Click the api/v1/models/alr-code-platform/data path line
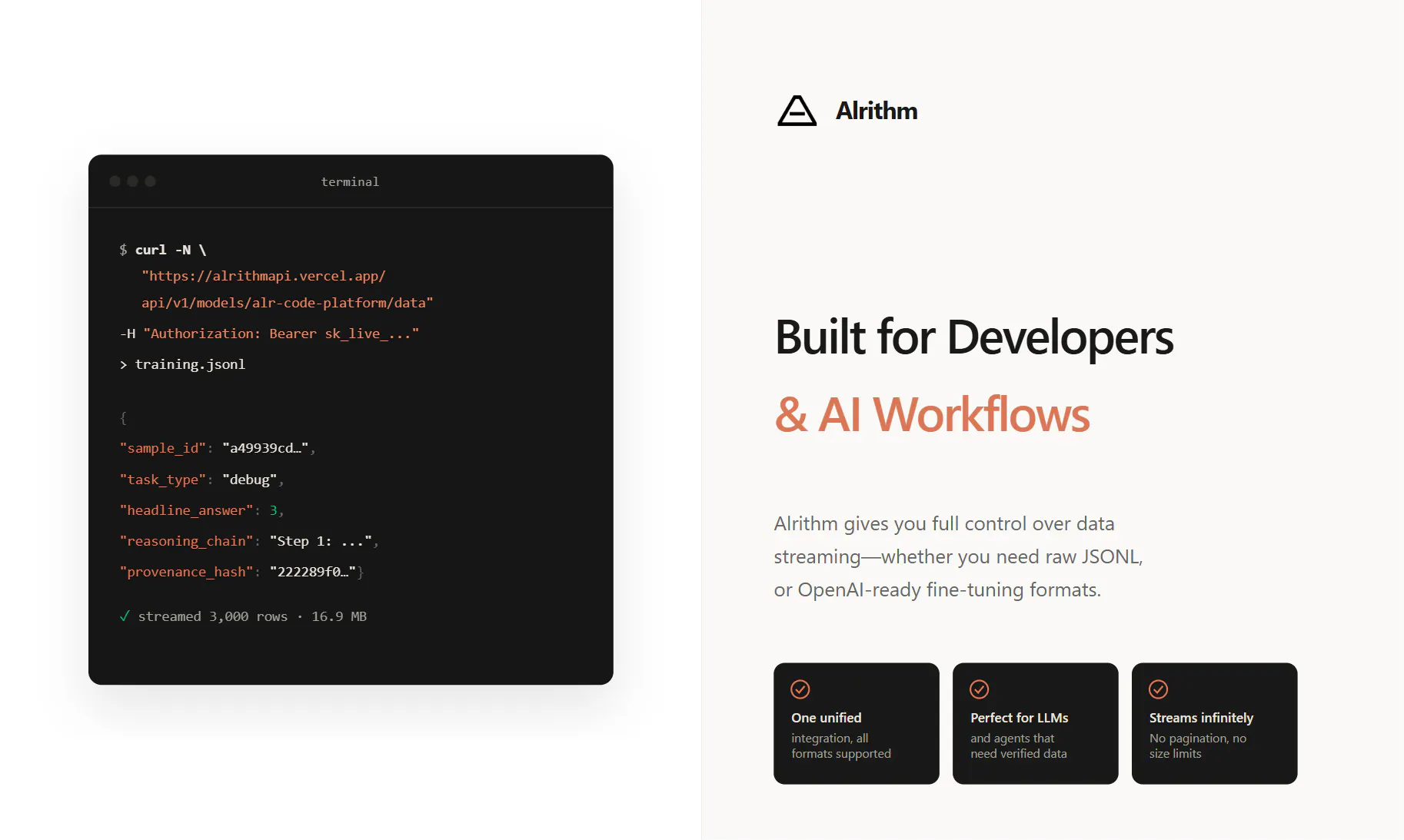The image size is (1404, 840). tap(288, 303)
